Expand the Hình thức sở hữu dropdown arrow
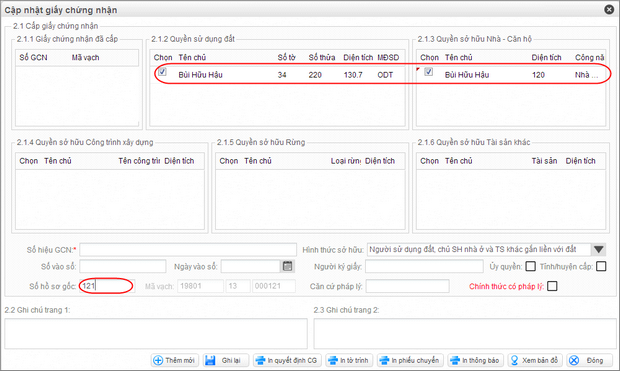Image resolution: width=620 pixels, height=371 pixels. (x=598, y=249)
